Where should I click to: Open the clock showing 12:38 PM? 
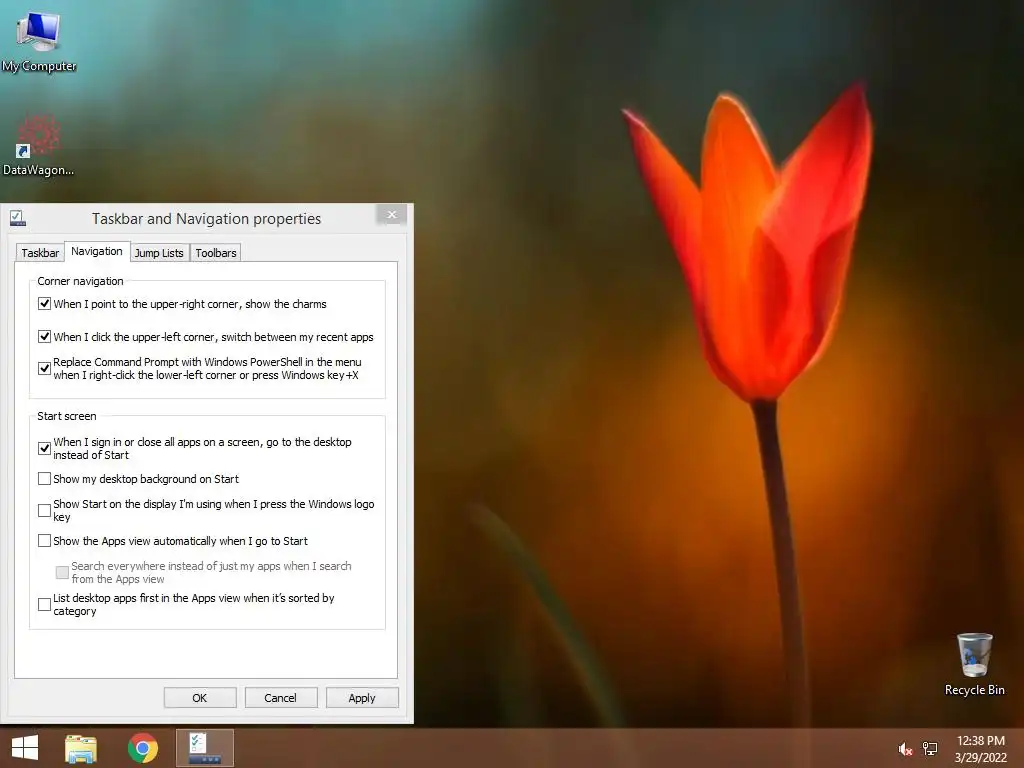coord(980,741)
